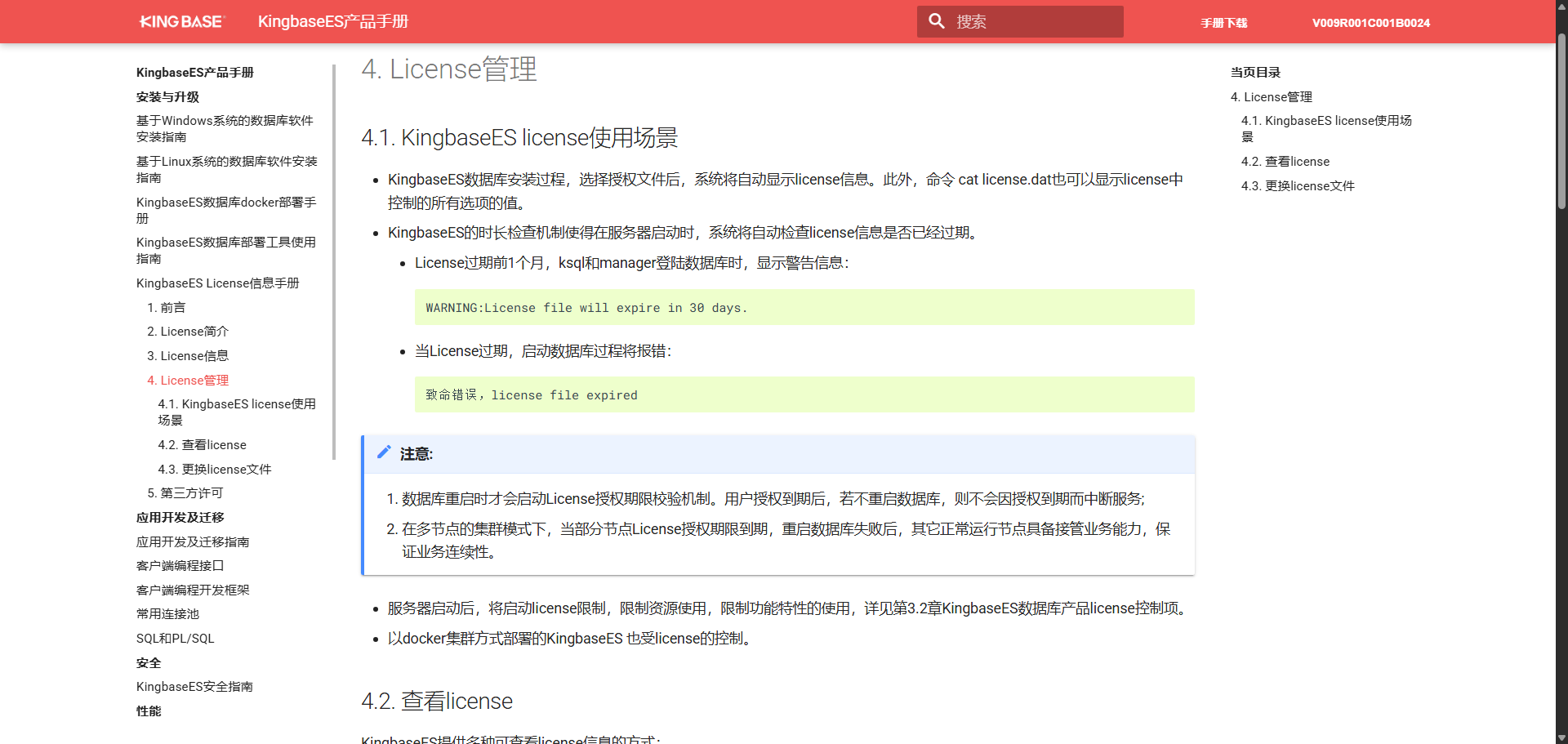This screenshot has height=744, width=1568.
Task: Click the scrollbar up arrow
Action: [x=1561, y=7]
